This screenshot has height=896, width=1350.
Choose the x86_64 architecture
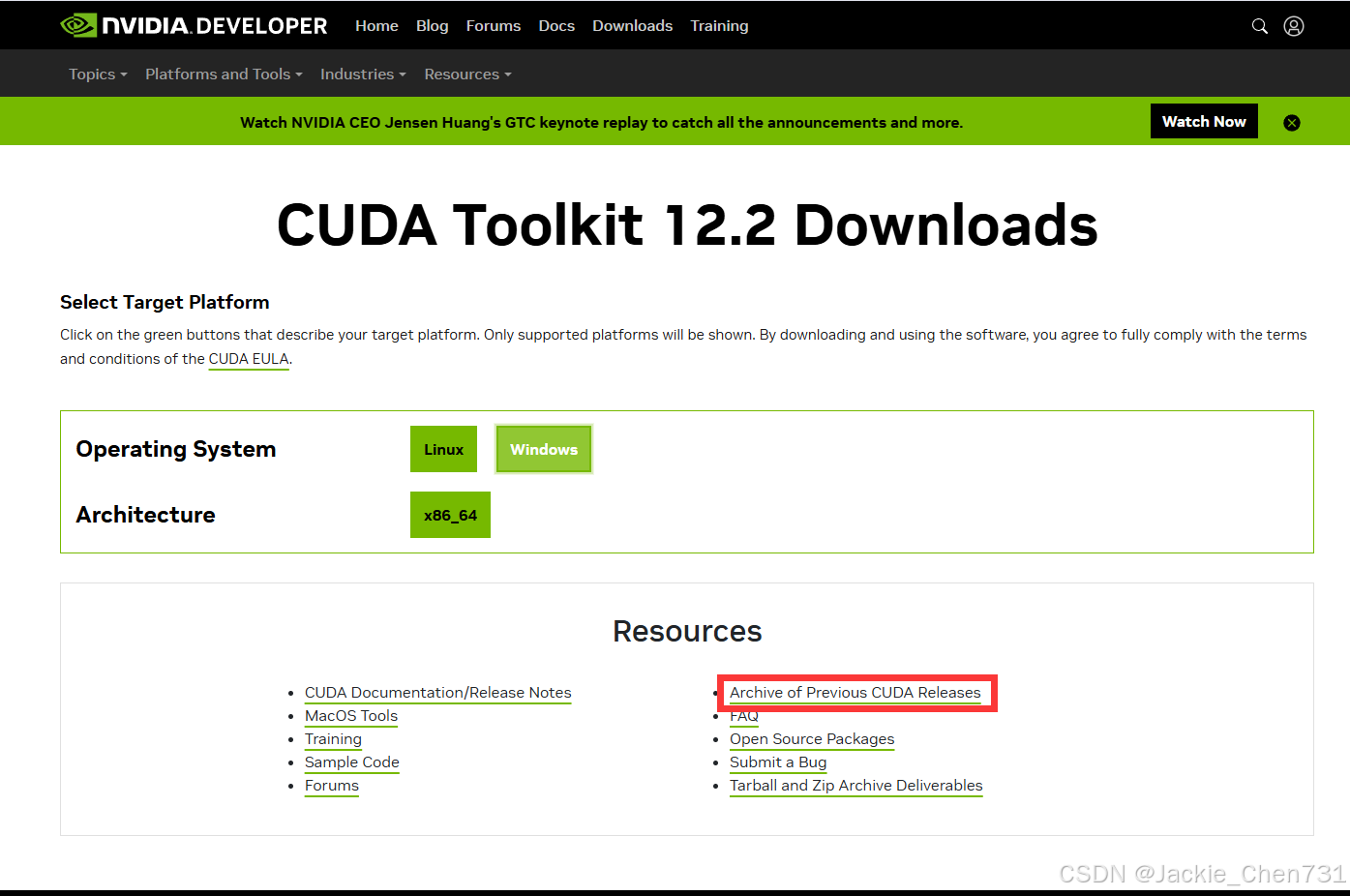click(450, 515)
